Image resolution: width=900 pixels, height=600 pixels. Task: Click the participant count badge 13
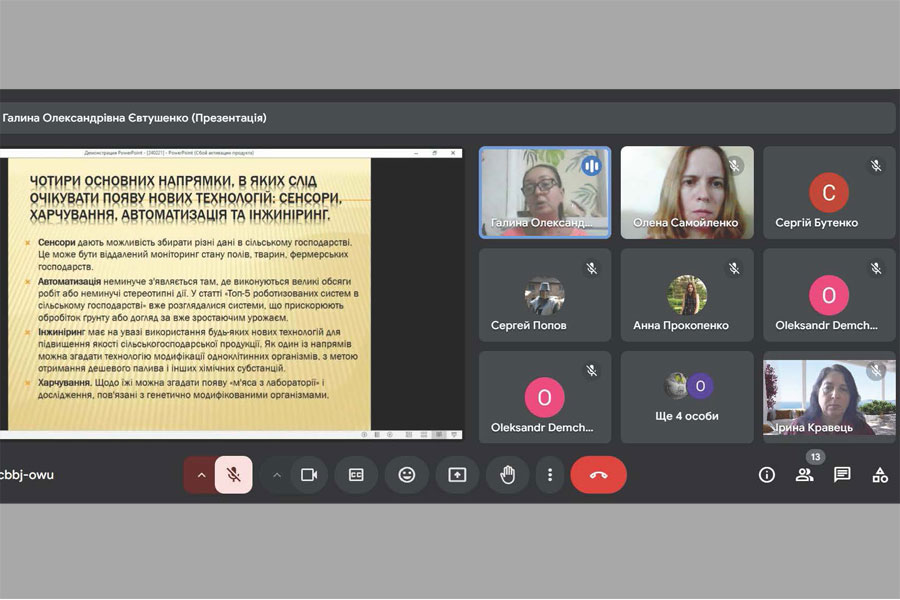pyautogui.click(x=816, y=457)
